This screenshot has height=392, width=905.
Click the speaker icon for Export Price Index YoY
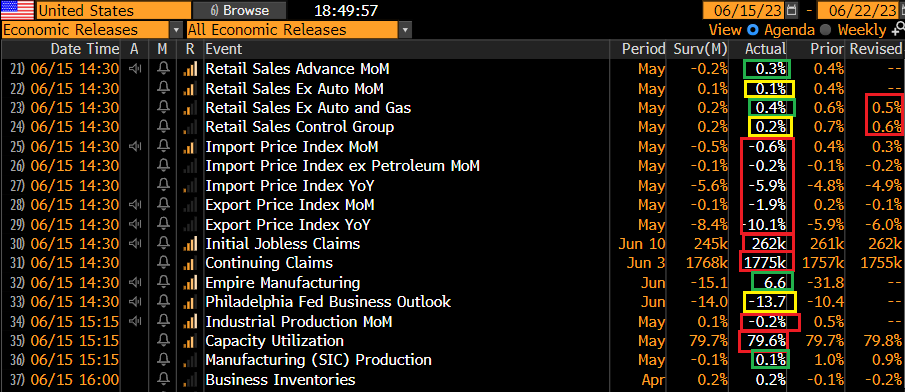pyautogui.click(x=135, y=225)
